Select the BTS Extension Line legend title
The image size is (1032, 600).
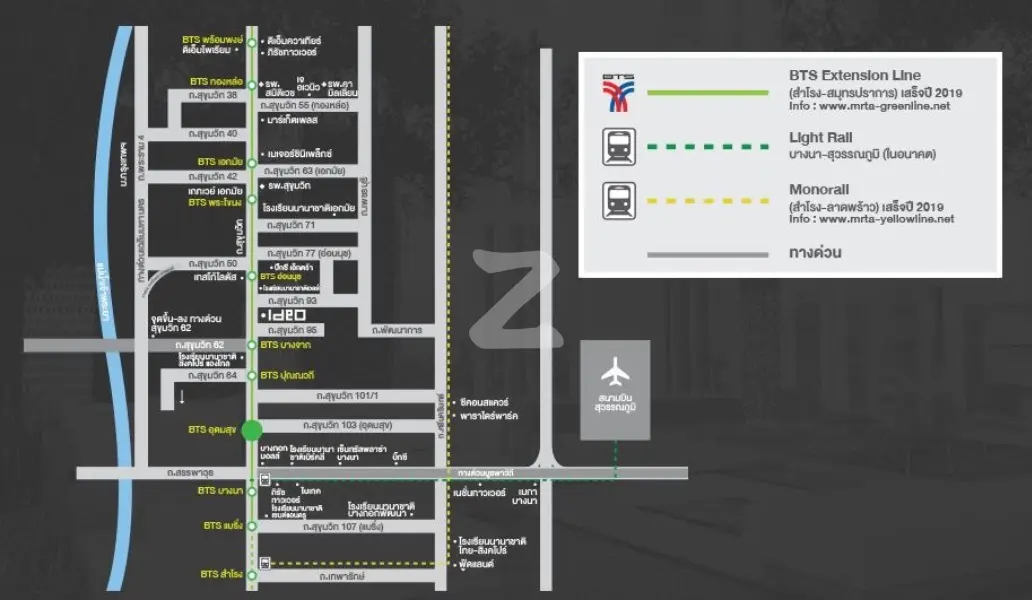pyautogui.click(x=855, y=75)
